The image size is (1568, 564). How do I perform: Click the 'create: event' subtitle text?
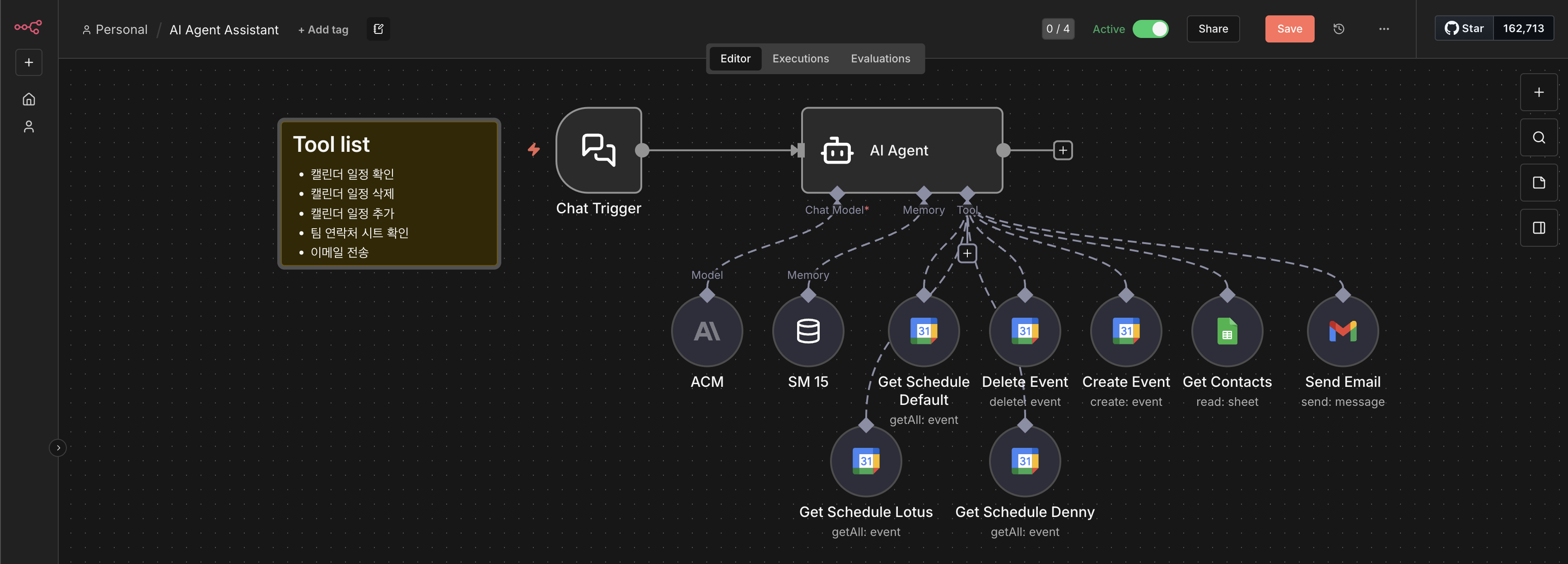1126,402
